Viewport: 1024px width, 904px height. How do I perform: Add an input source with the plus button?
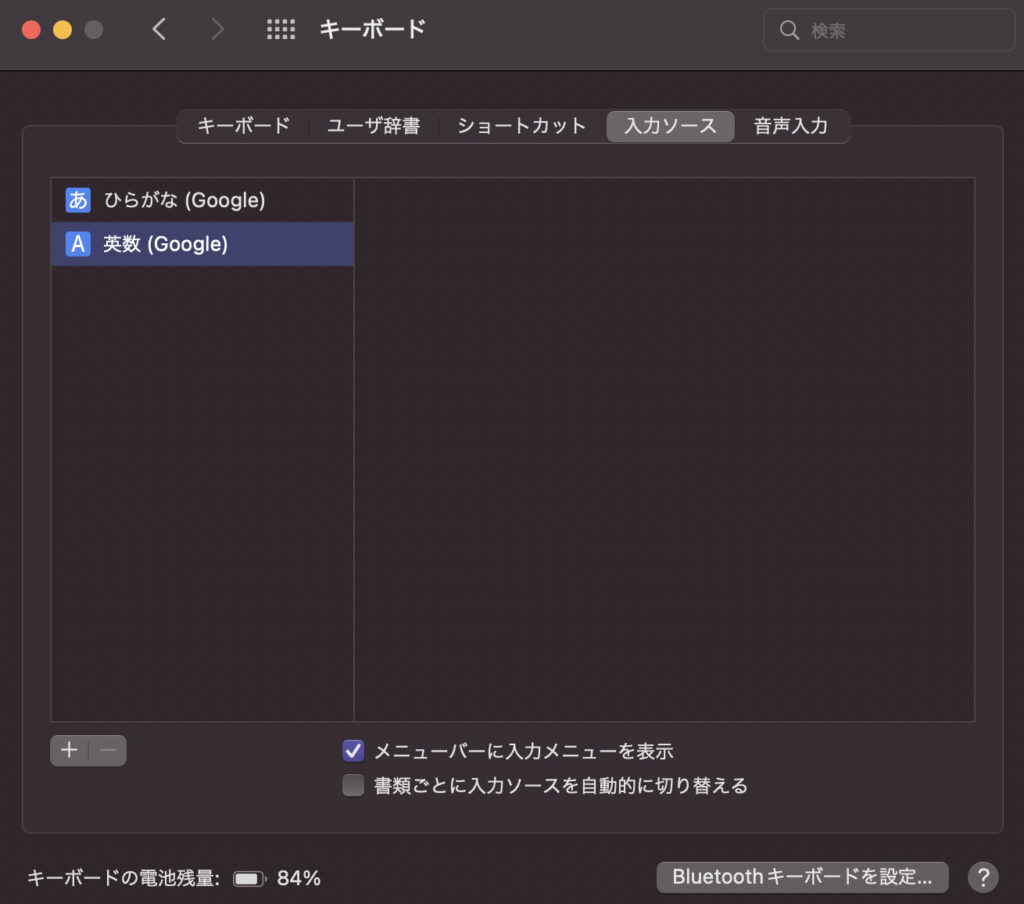(69, 750)
